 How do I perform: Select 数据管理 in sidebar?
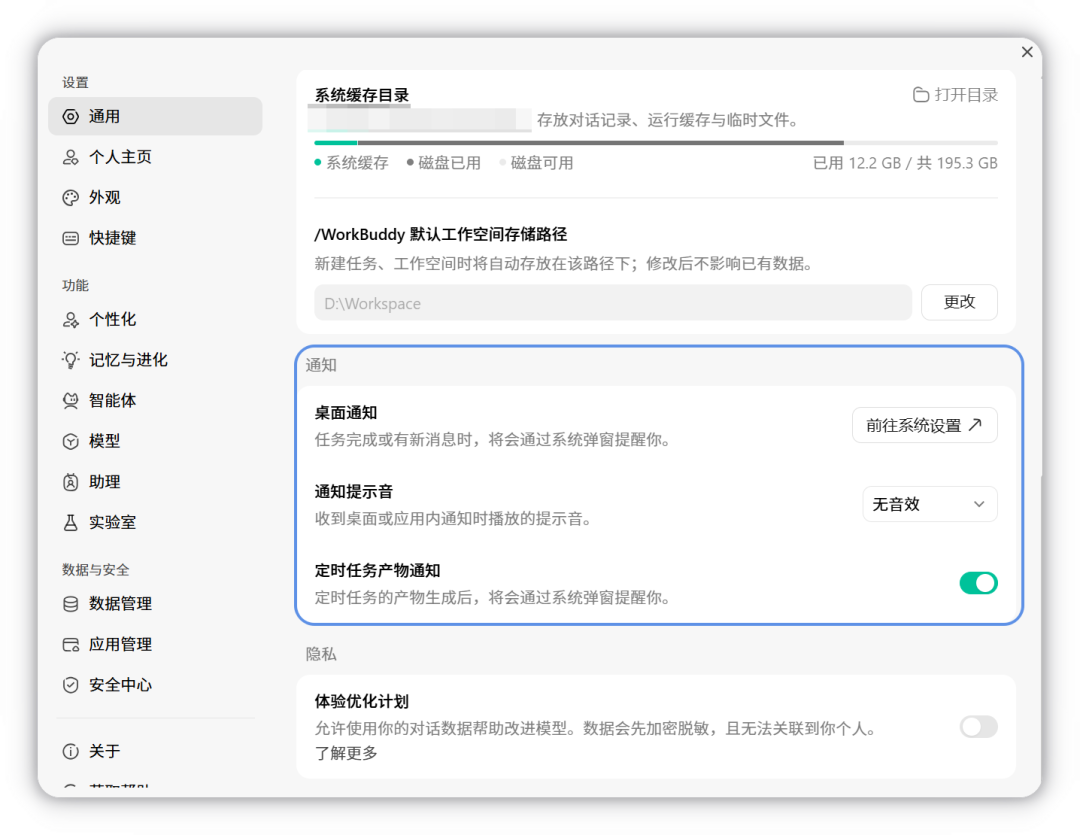pos(155,604)
